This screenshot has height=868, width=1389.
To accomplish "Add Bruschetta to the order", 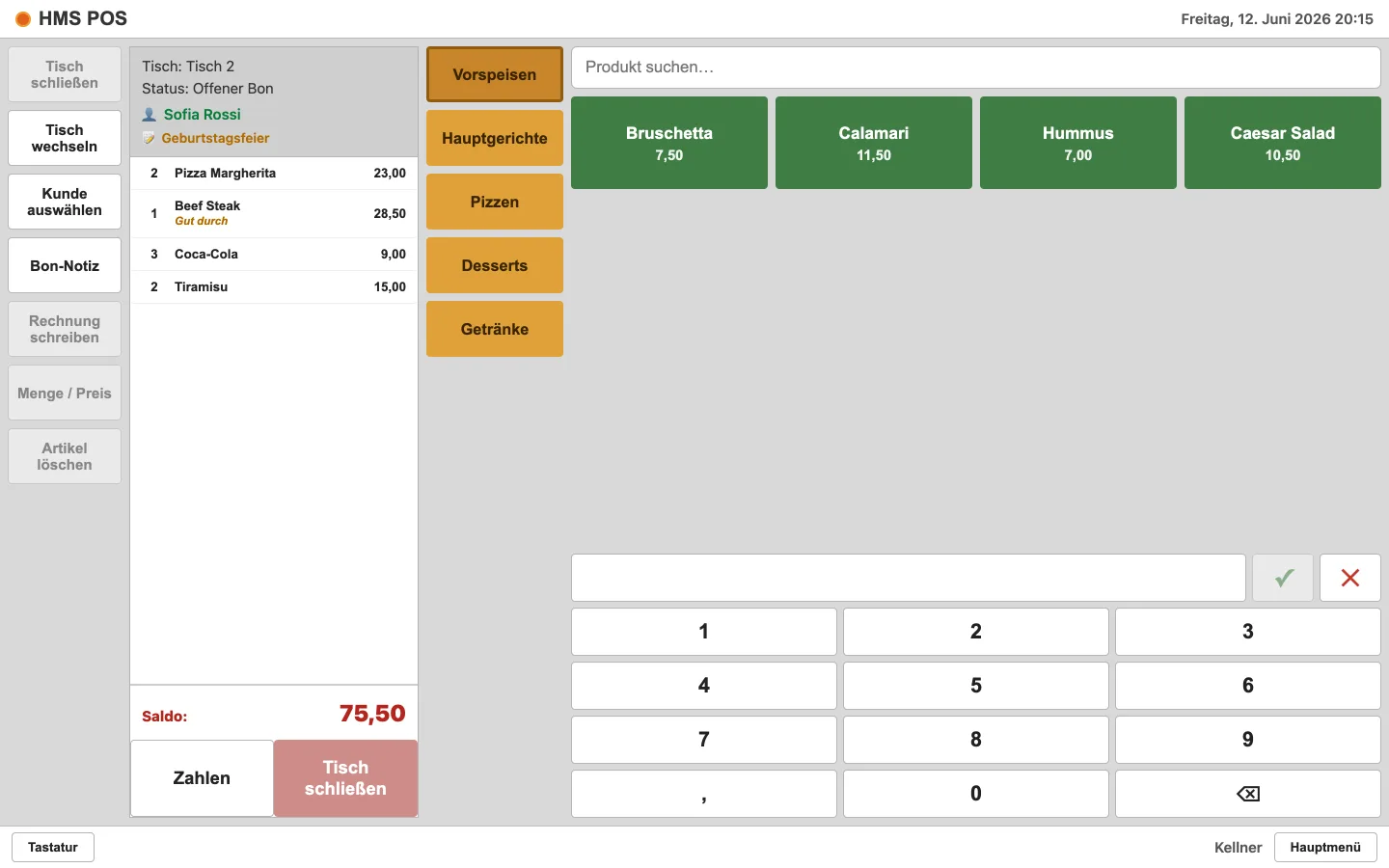I will click(x=669, y=143).
